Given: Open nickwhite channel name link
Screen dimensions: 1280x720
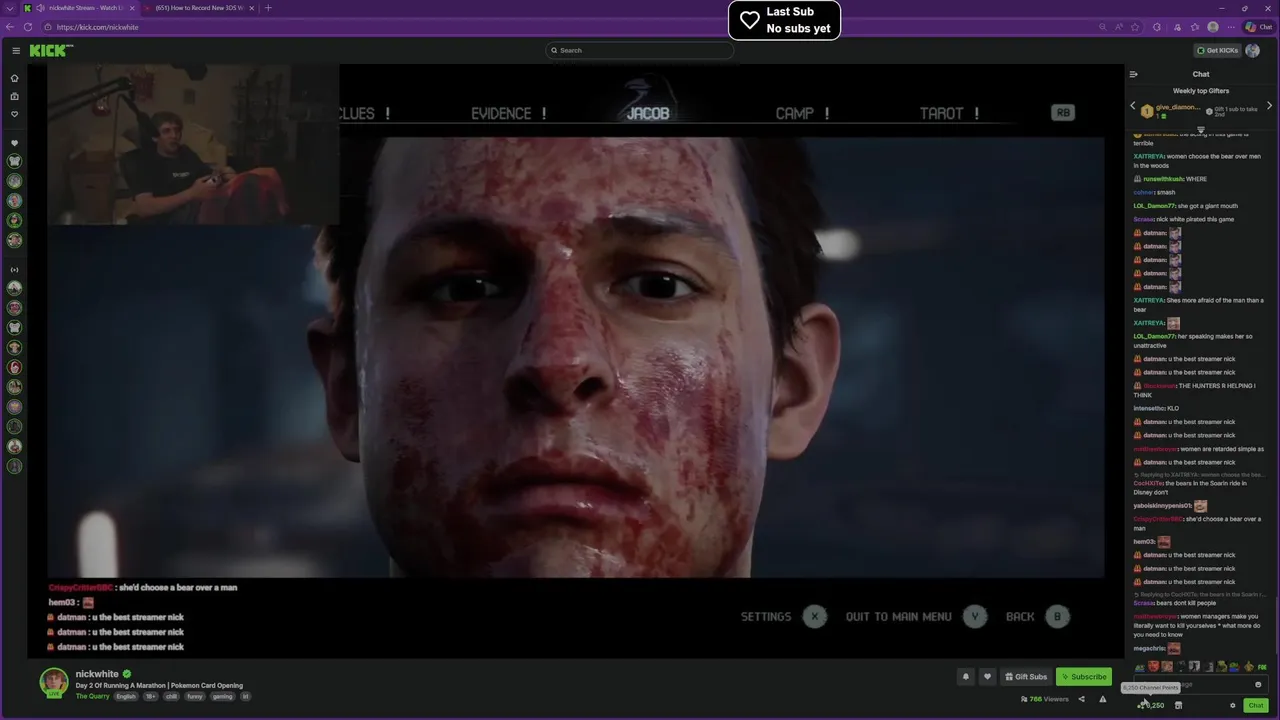Looking at the screenshot, I should (x=97, y=674).
